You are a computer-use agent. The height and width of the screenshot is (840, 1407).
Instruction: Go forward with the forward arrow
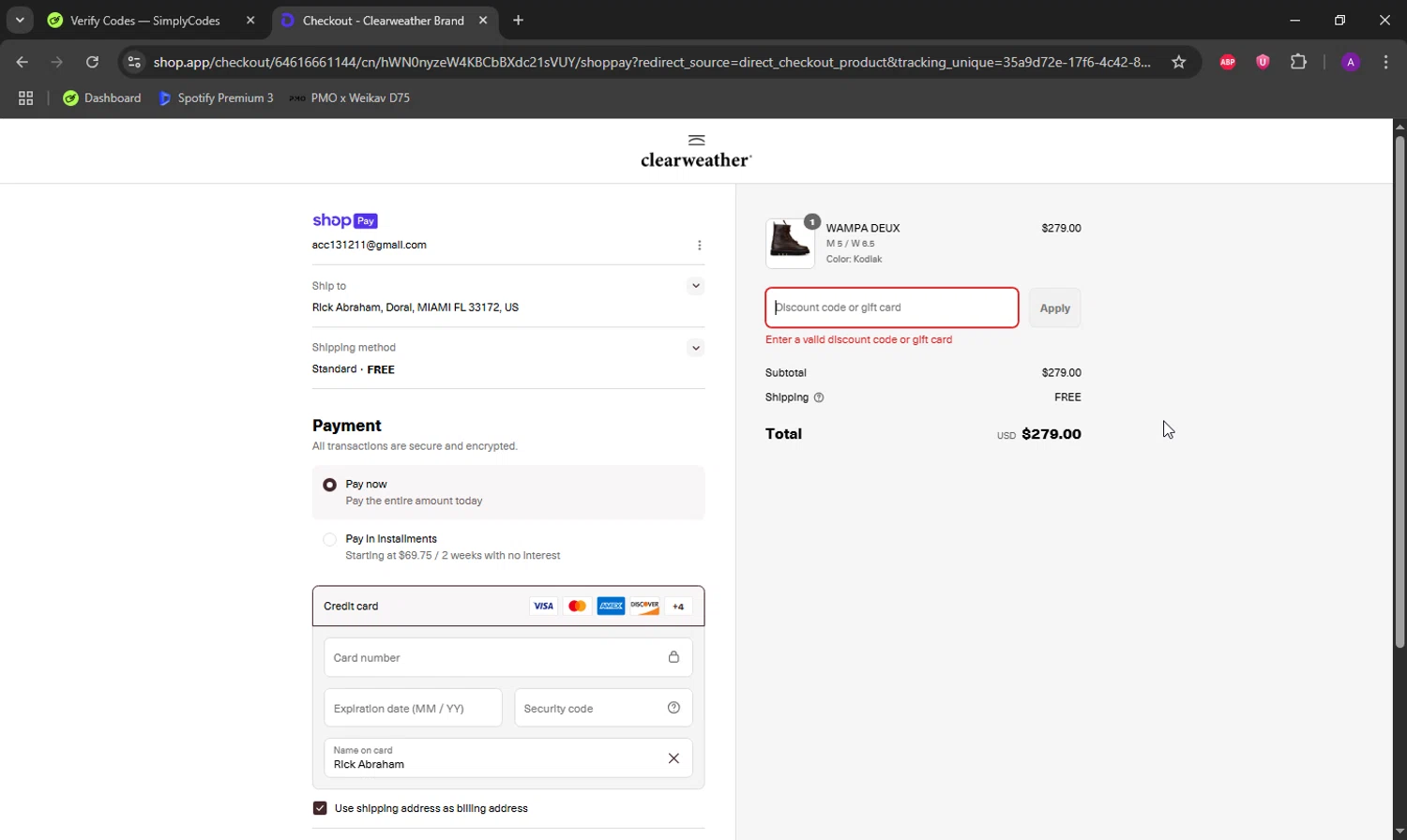pos(57,62)
